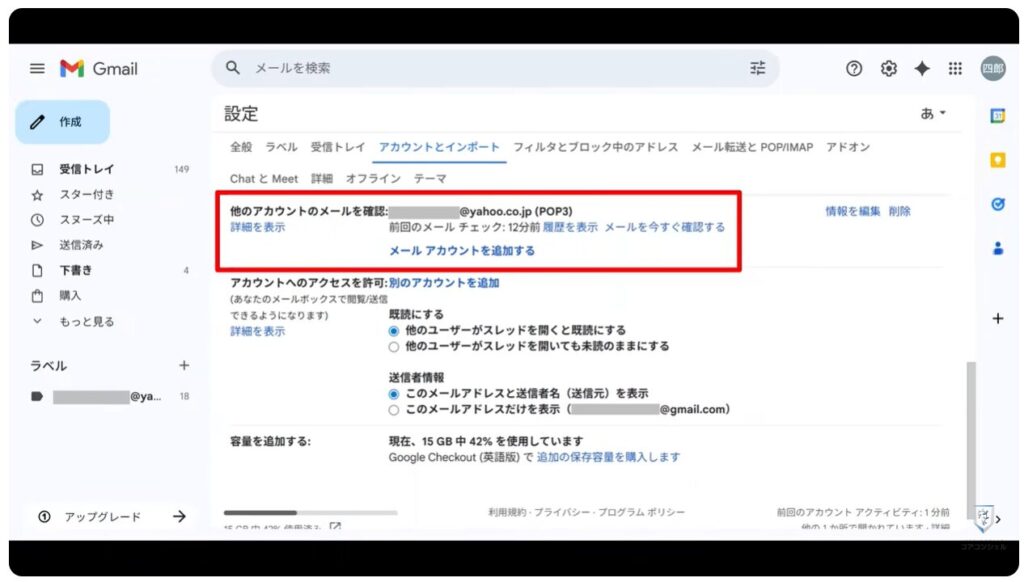The height and width of the screenshot is (582, 1024).
Task: Click メール アカウントを追加する link
Action: tap(462, 251)
